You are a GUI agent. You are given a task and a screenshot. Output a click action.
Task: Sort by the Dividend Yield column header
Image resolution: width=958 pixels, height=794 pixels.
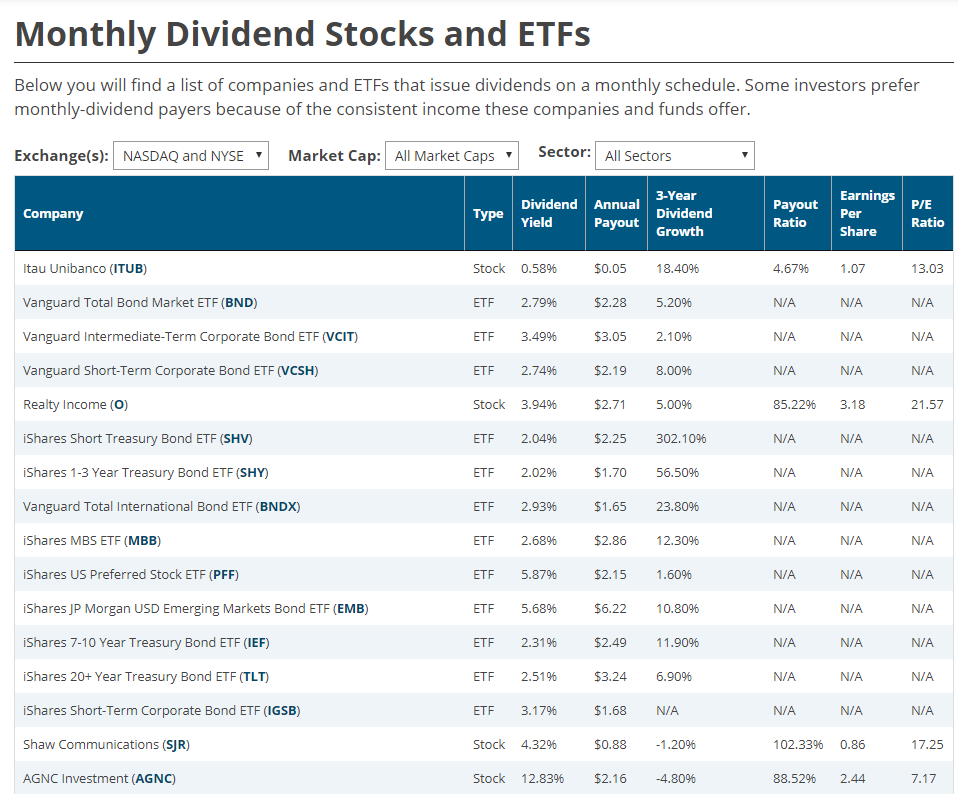(547, 212)
